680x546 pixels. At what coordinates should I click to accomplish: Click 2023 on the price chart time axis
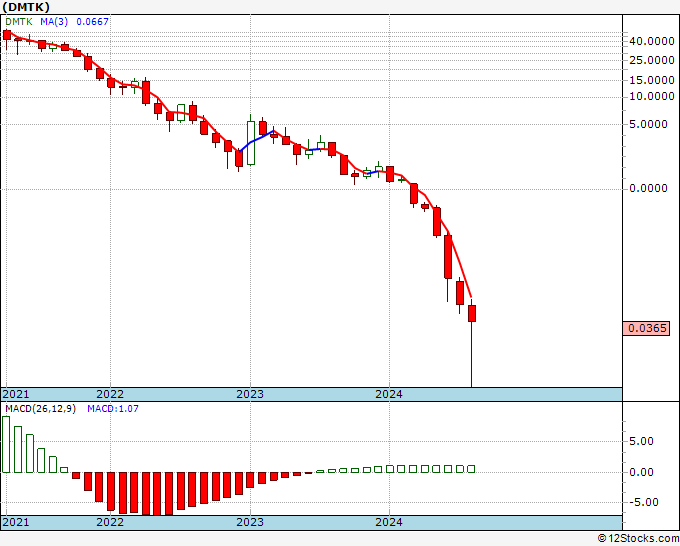coord(250,394)
